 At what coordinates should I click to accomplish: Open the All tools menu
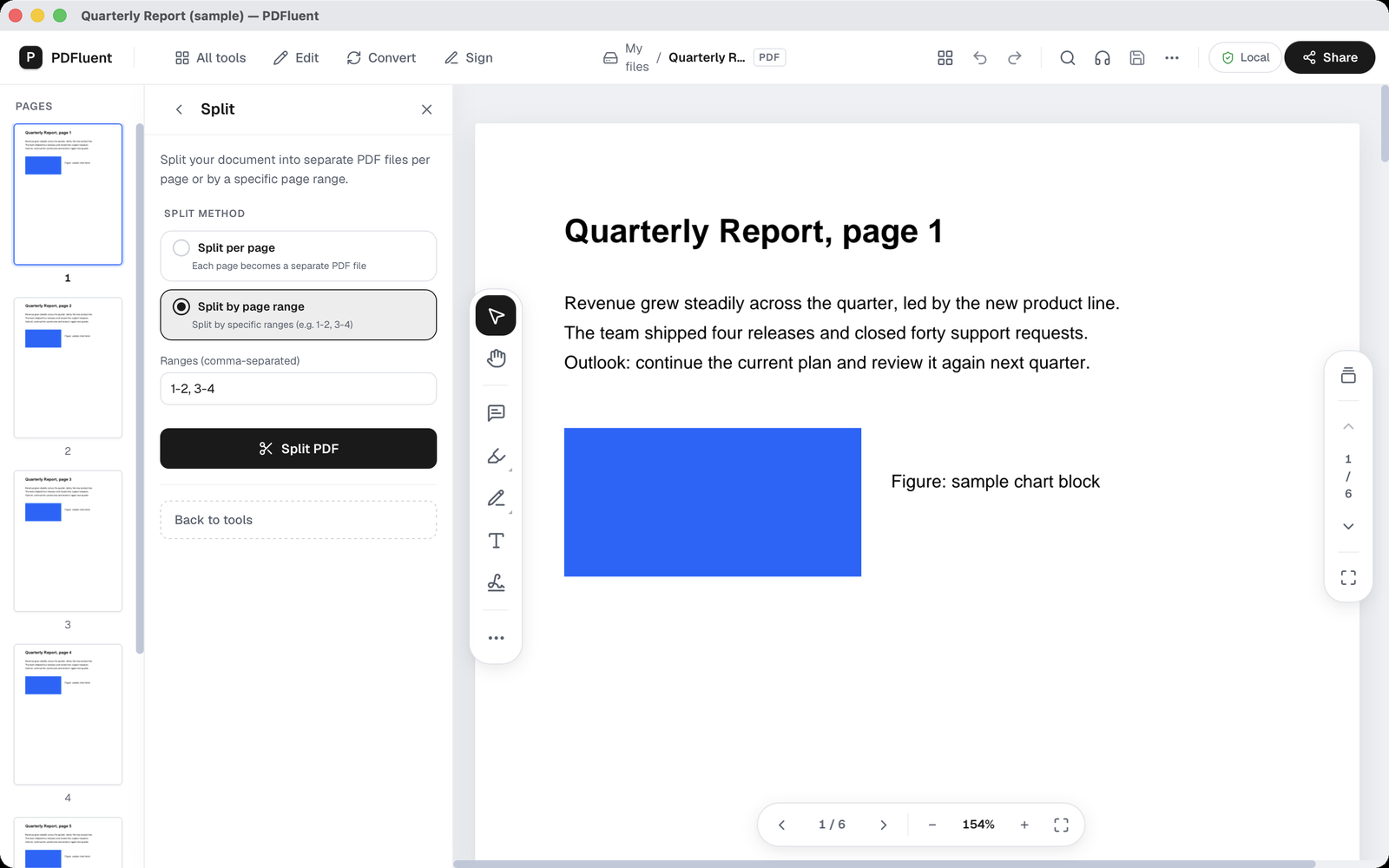(210, 57)
